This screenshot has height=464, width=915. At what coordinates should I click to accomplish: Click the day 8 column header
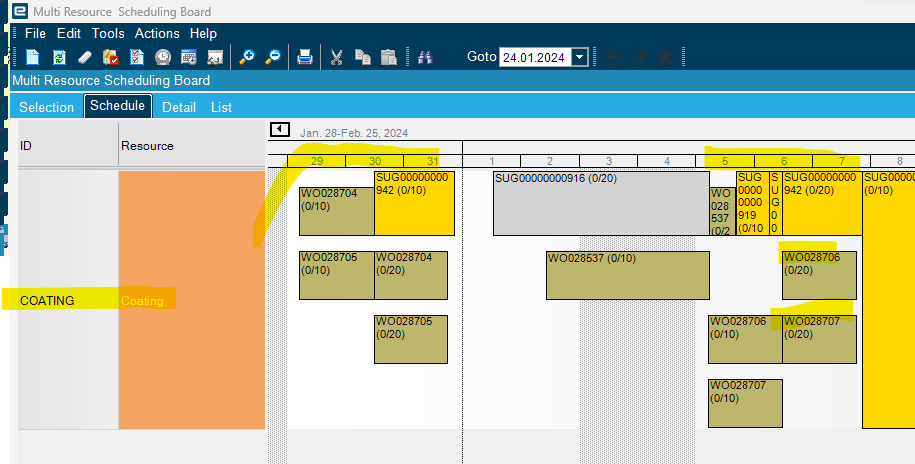(x=893, y=161)
